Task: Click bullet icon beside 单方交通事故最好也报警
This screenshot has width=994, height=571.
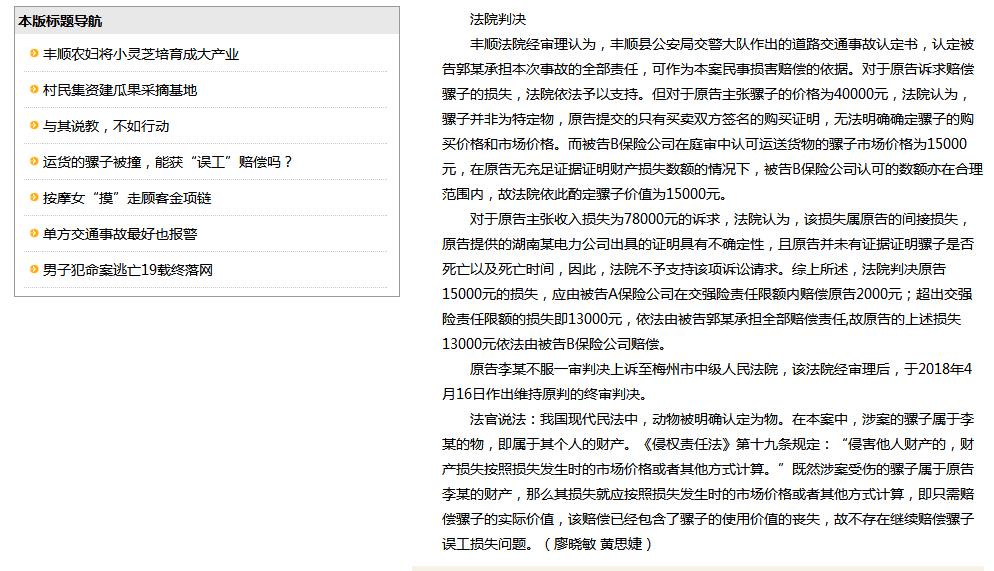Action: pyautogui.click(x=34, y=233)
